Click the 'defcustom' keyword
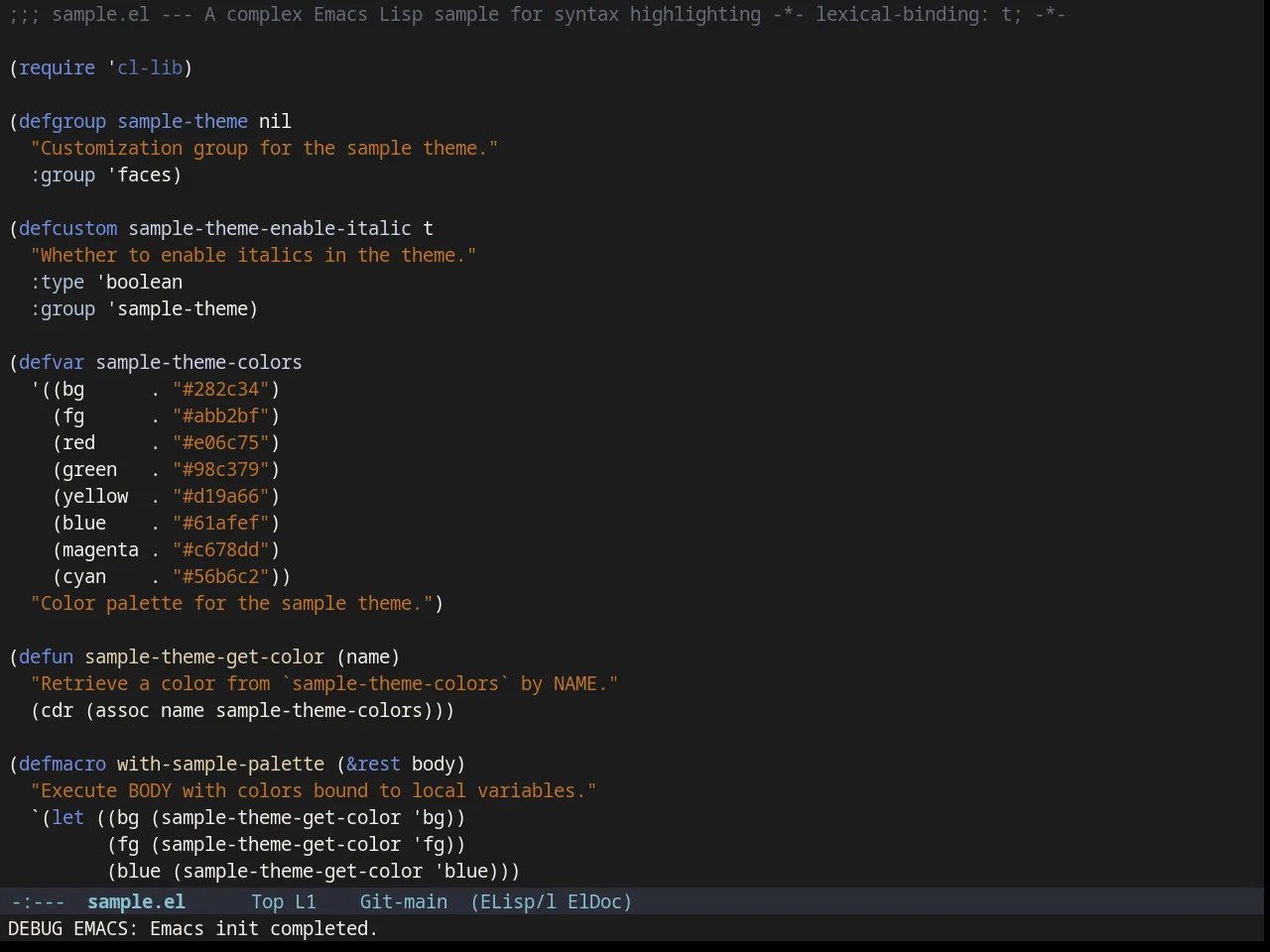Viewport: 1270px width, 952px height. pyautogui.click(x=67, y=228)
